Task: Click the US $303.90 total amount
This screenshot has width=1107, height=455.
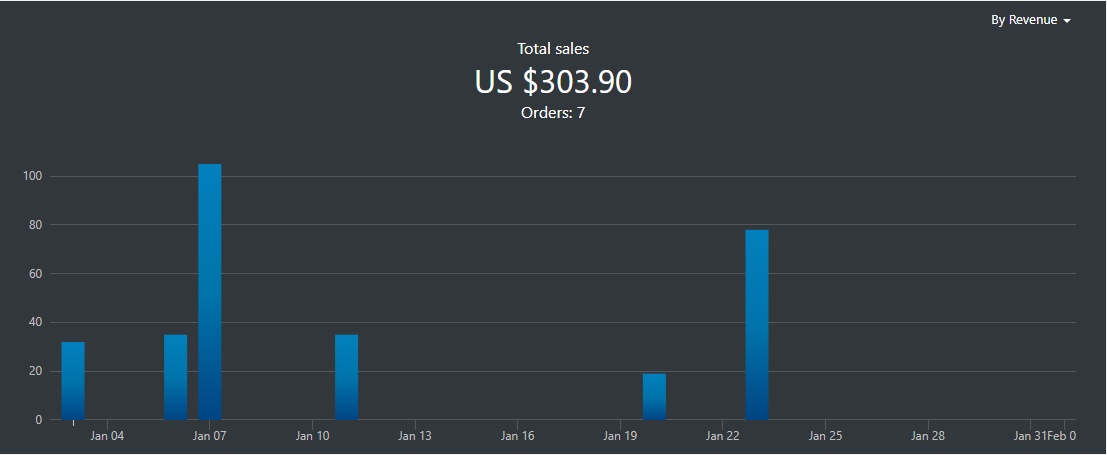Action: pyautogui.click(x=553, y=82)
